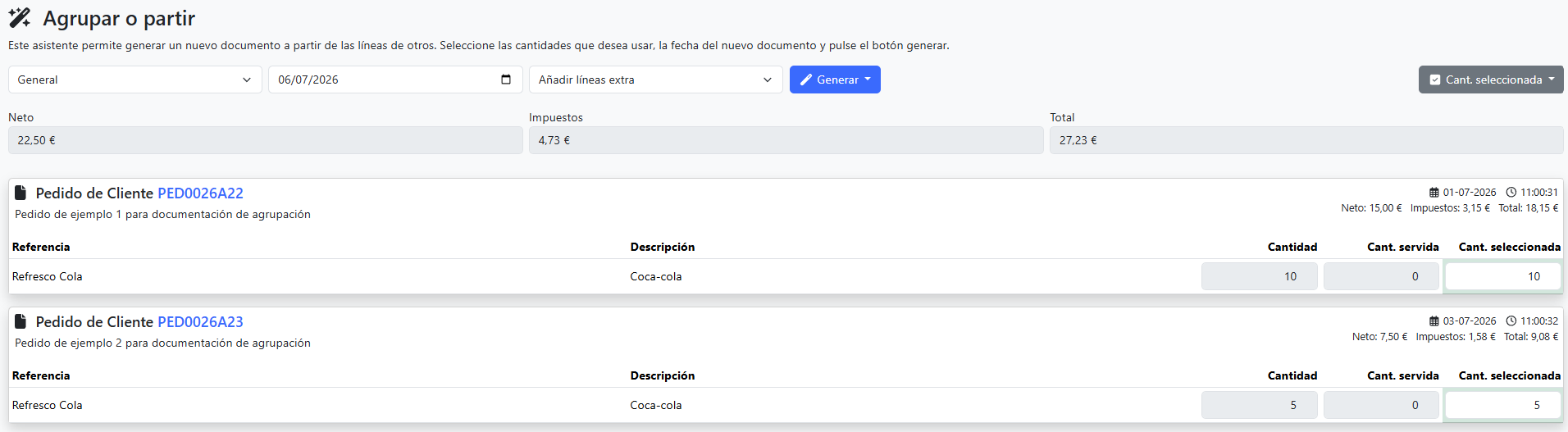The image size is (1568, 432).
Task: Select the Cant. seleccionada field with value 10
Action: tap(1503, 276)
